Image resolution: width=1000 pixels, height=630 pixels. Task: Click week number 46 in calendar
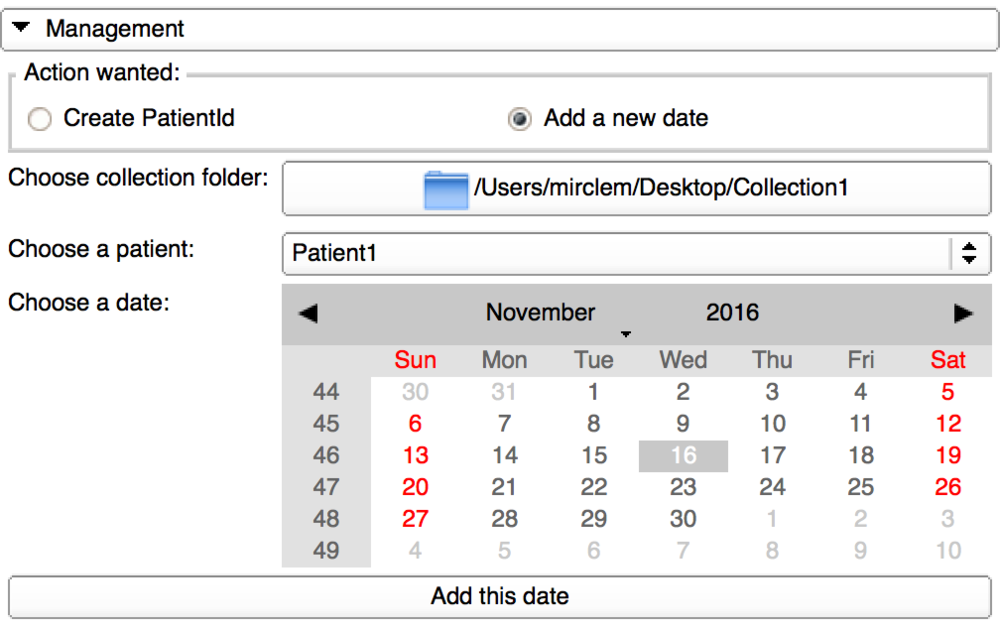[x=326, y=455]
